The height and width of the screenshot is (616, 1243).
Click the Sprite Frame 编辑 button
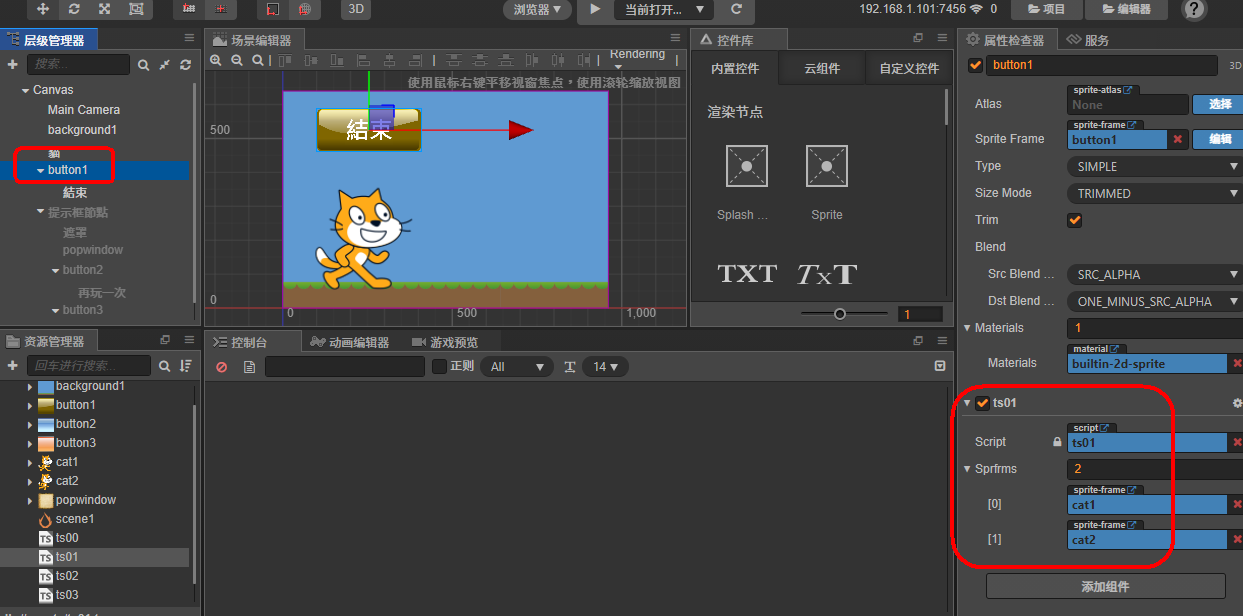1220,139
